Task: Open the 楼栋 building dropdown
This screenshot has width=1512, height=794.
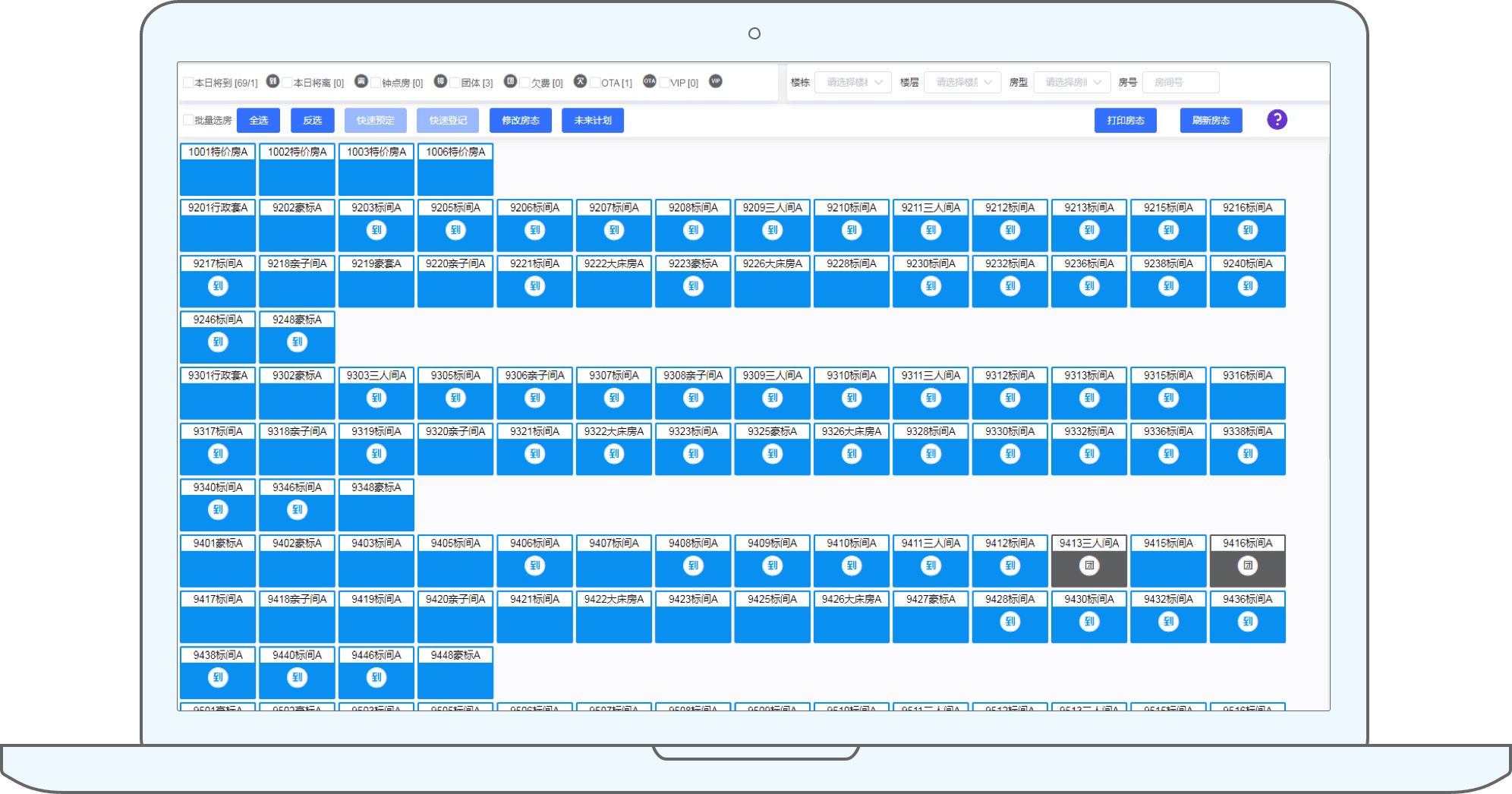Action: point(852,83)
